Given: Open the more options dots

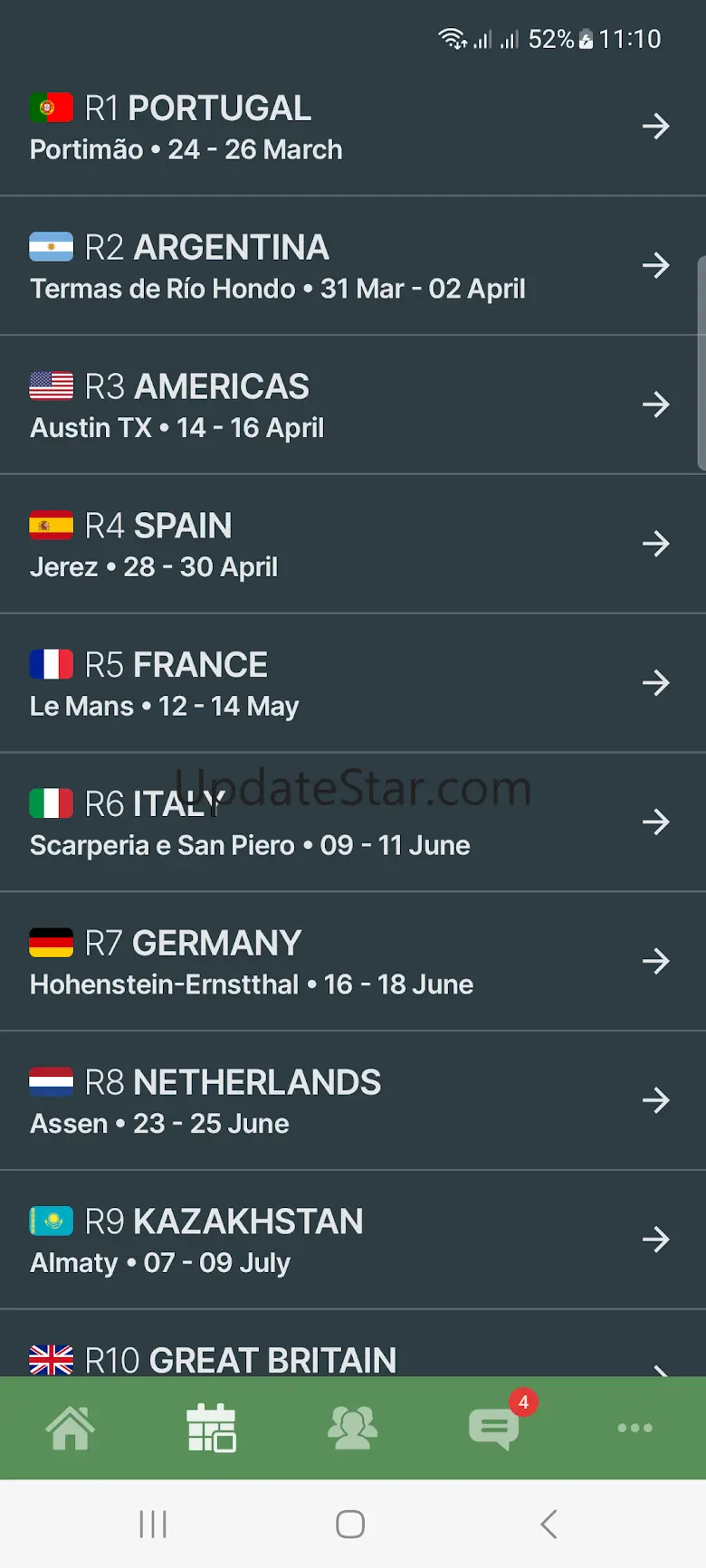Looking at the screenshot, I should tap(634, 1429).
